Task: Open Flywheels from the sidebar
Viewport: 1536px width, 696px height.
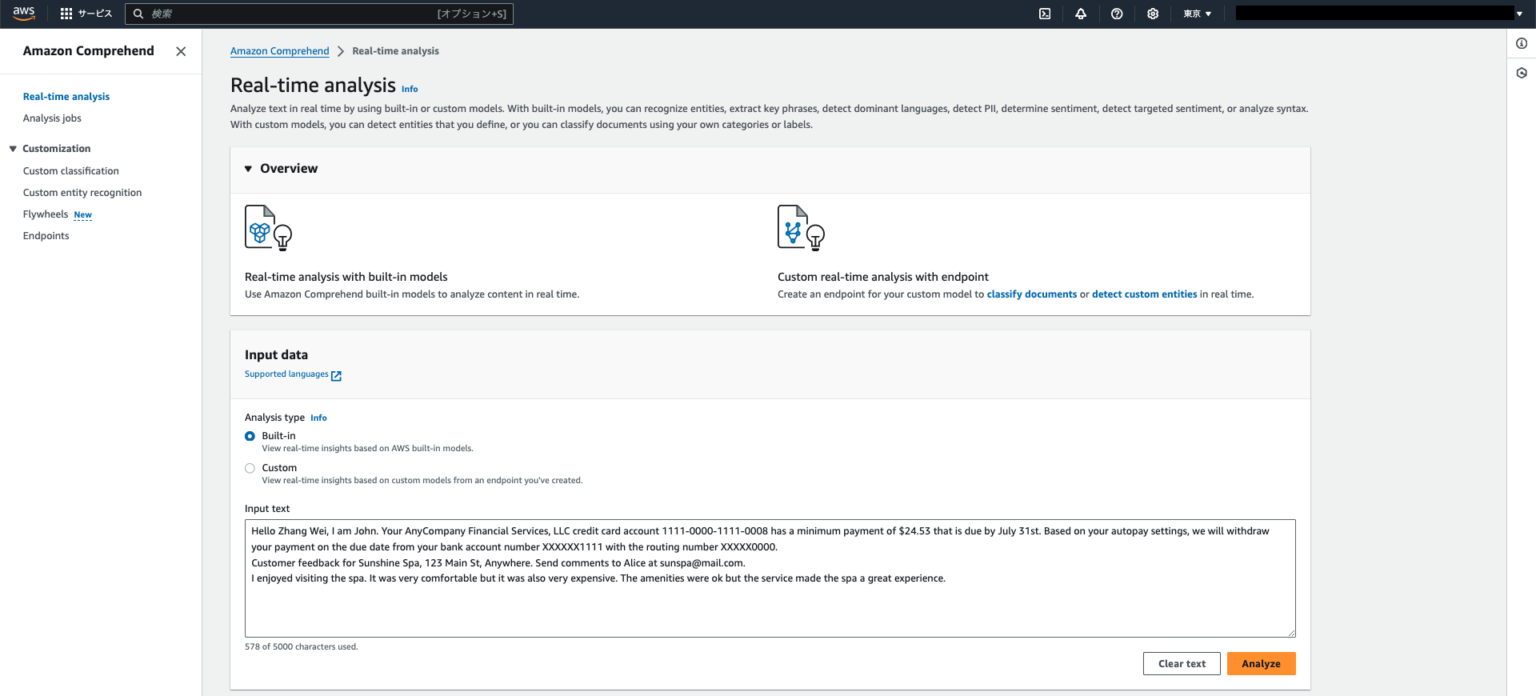Action: tap(45, 214)
